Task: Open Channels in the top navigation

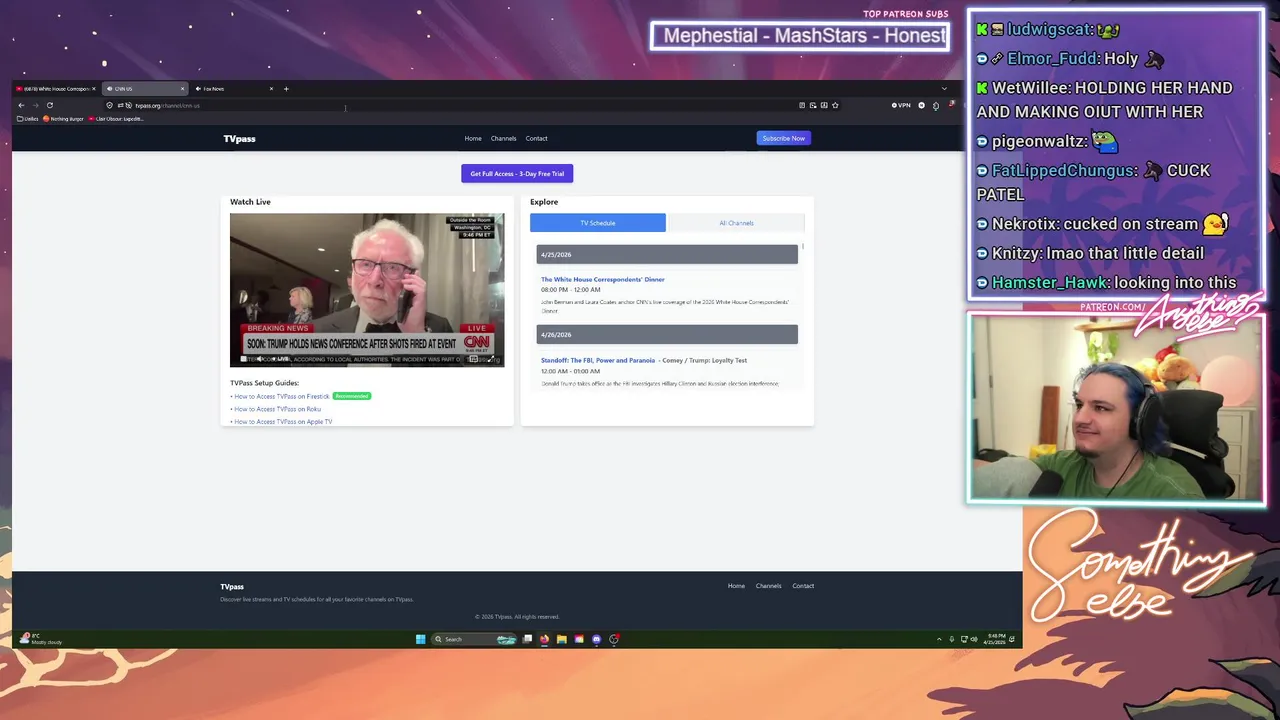Action: pyautogui.click(x=503, y=139)
